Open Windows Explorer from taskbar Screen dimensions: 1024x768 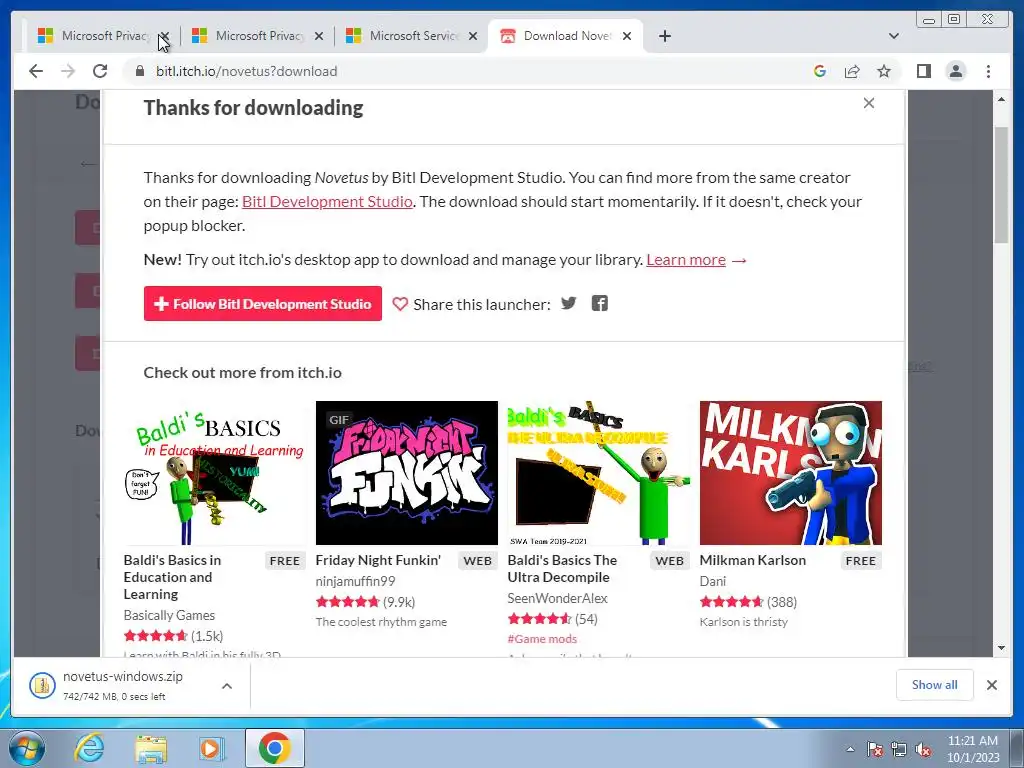click(151, 748)
